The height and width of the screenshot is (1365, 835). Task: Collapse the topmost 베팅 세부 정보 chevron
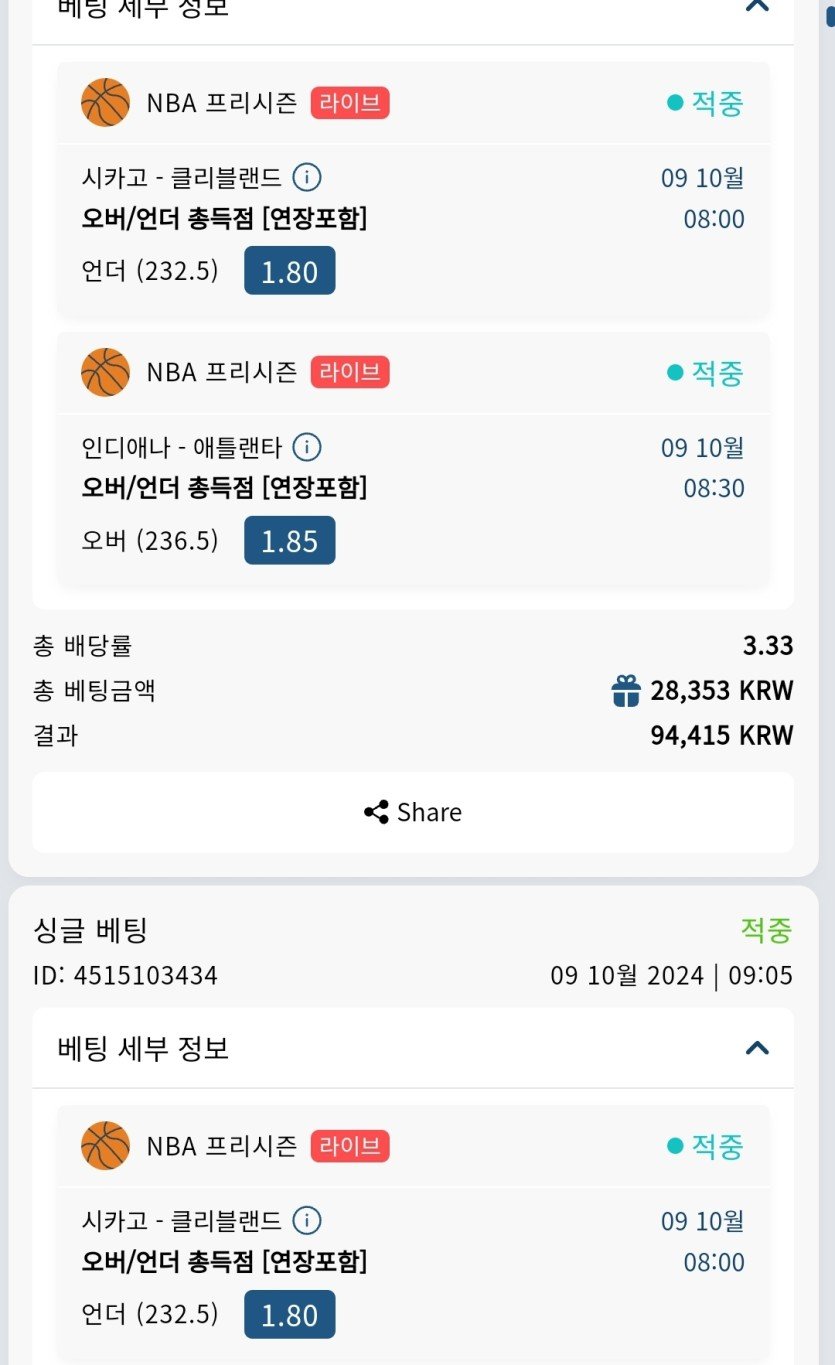(757, 6)
